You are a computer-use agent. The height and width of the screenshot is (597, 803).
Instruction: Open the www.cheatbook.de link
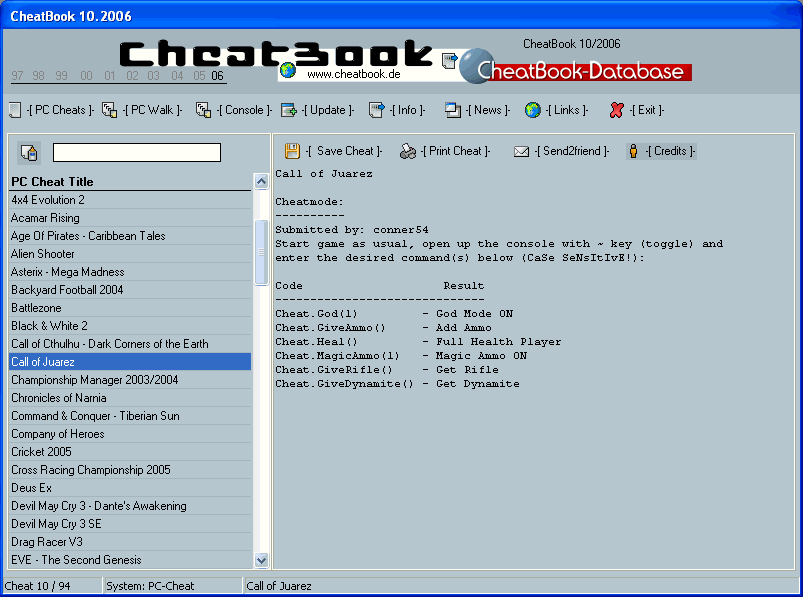click(x=353, y=74)
